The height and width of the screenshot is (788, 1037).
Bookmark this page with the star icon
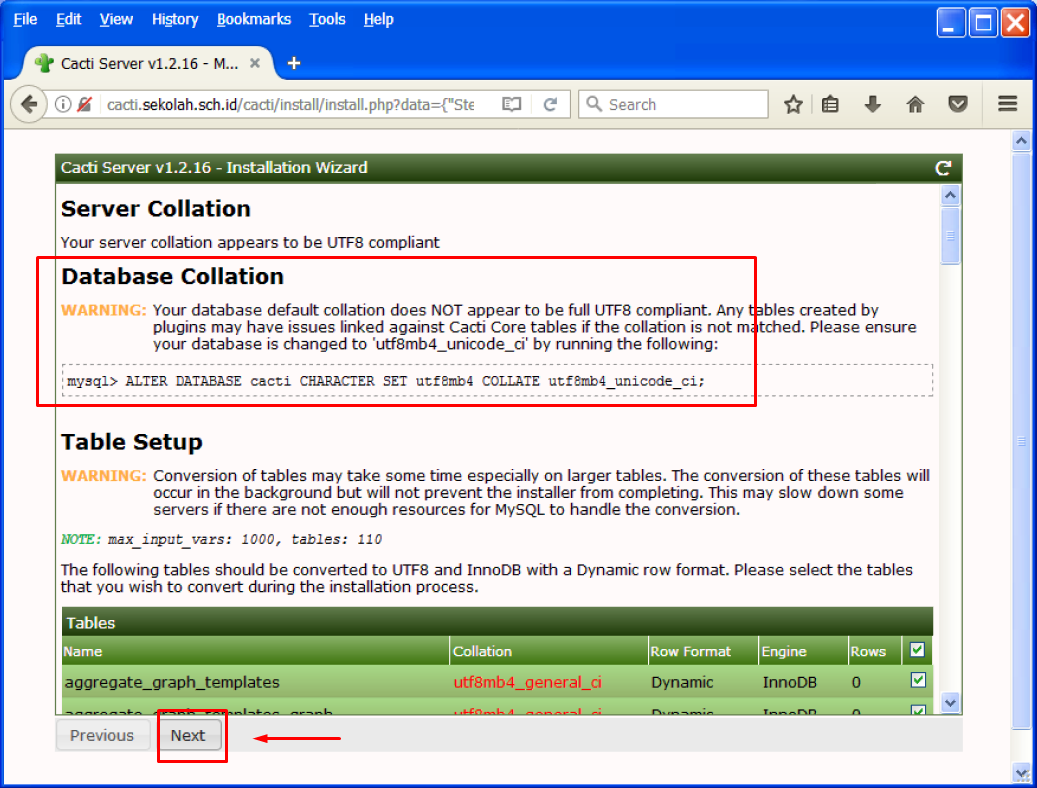pyautogui.click(x=793, y=104)
